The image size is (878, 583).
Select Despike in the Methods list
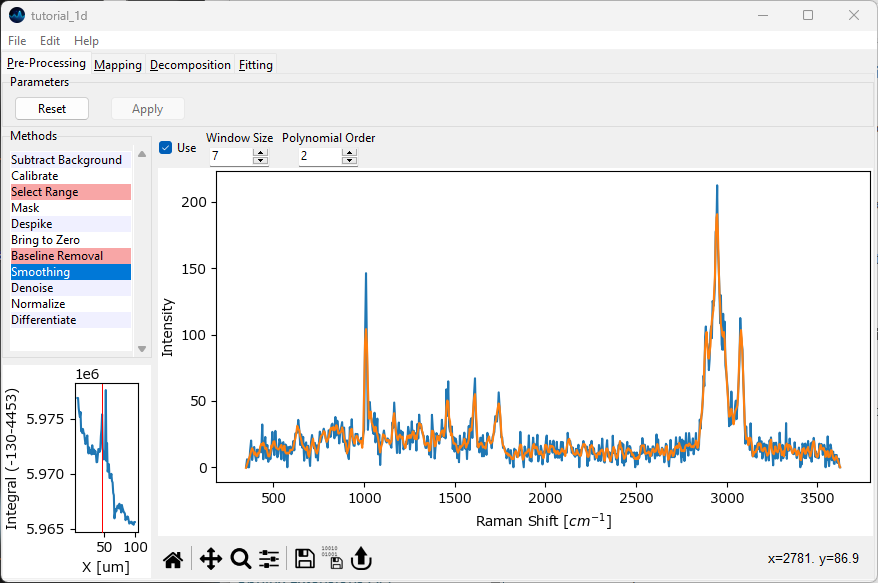(32, 224)
